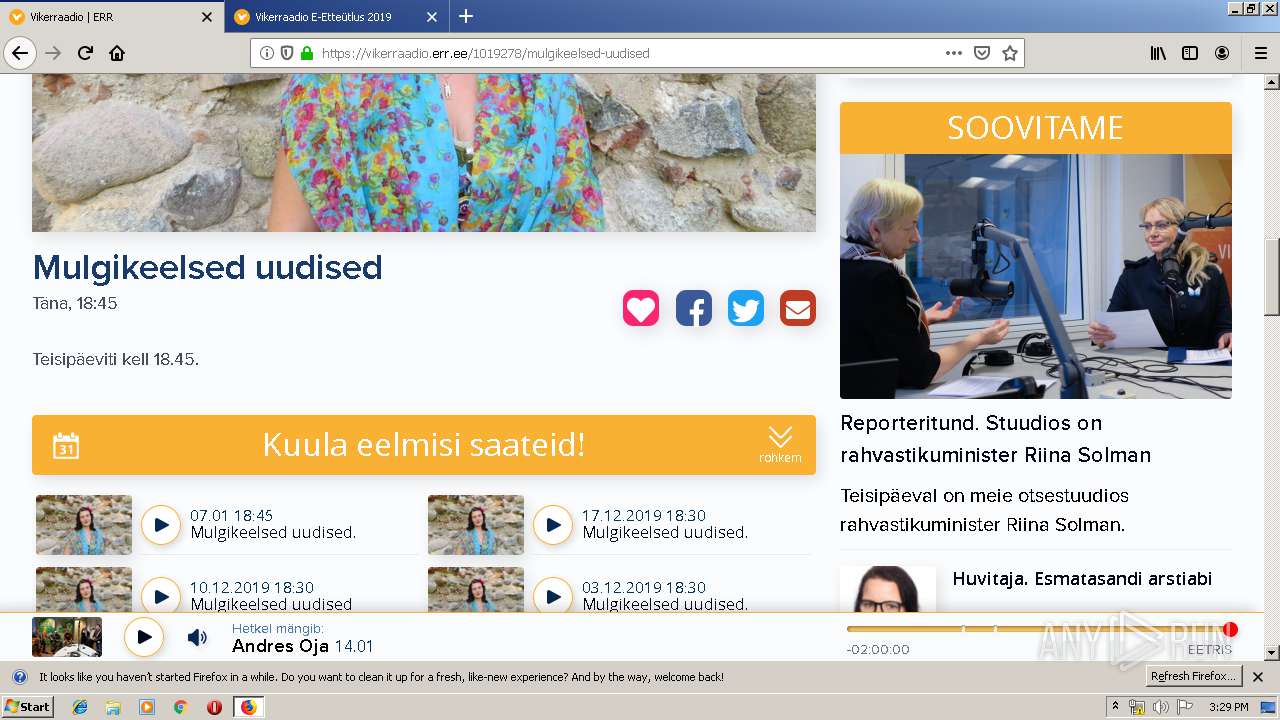Open a new browser tab
The width and height of the screenshot is (1280, 720).
[466, 16]
